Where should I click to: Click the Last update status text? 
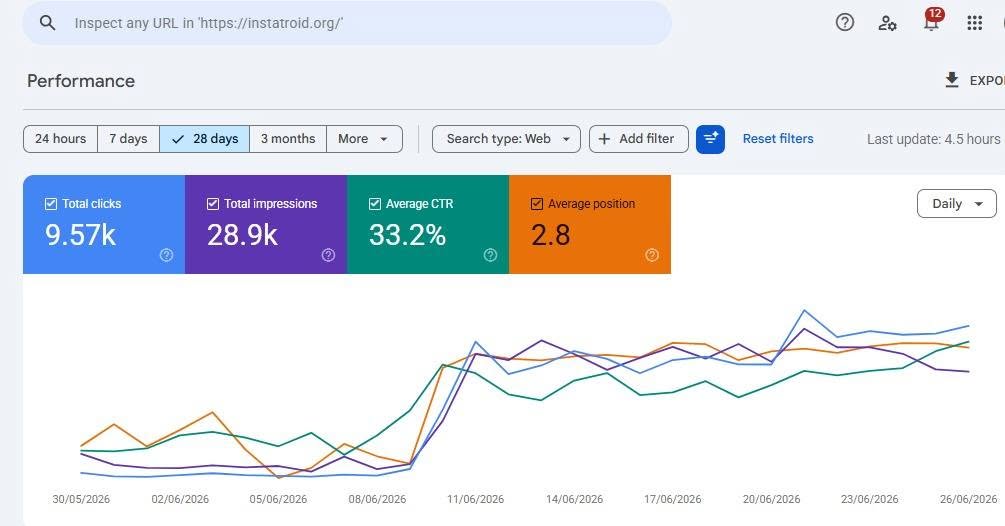click(x=934, y=139)
